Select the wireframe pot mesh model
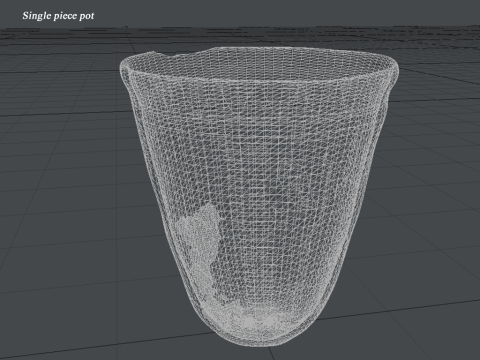The image size is (480, 360). (259, 197)
